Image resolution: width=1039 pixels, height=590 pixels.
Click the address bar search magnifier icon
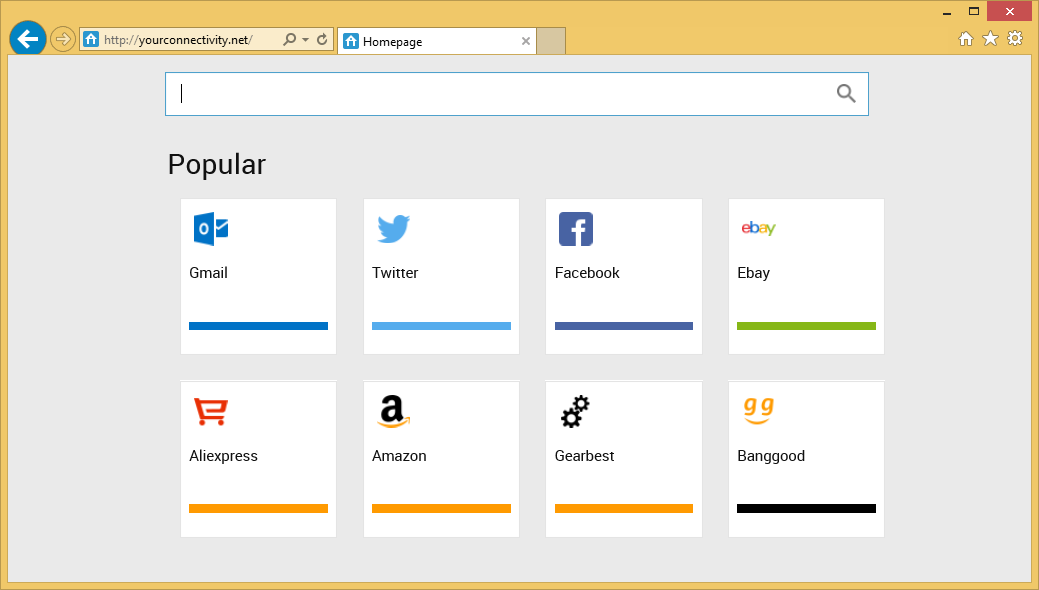click(290, 39)
